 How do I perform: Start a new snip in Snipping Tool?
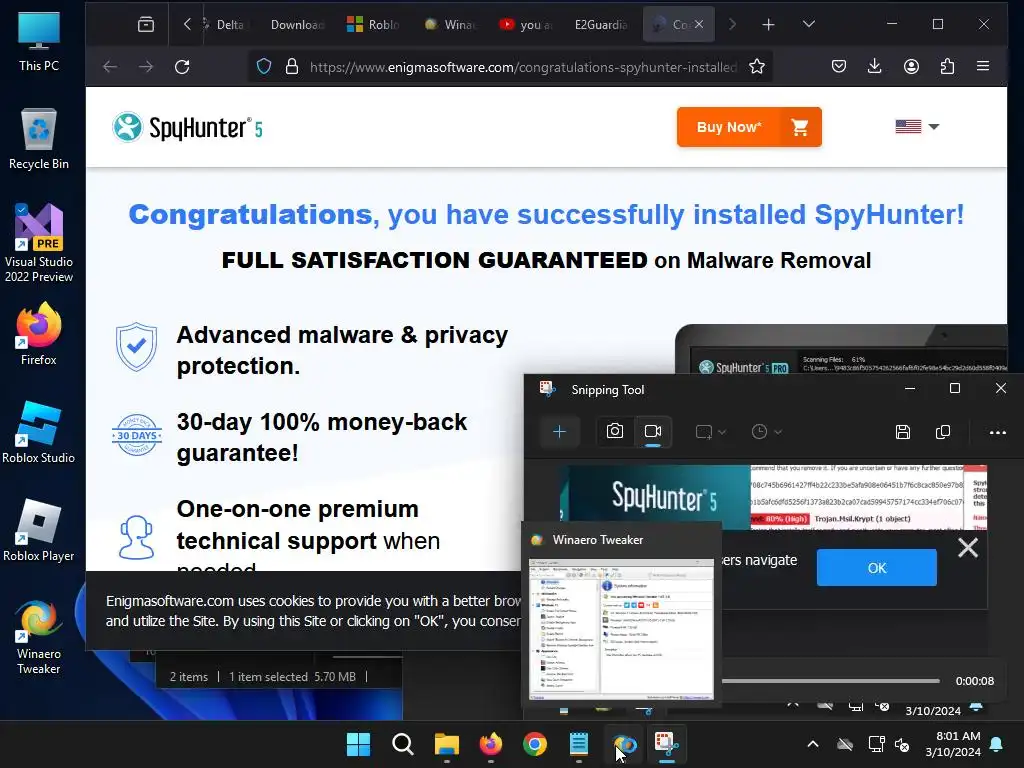click(x=560, y=432)
